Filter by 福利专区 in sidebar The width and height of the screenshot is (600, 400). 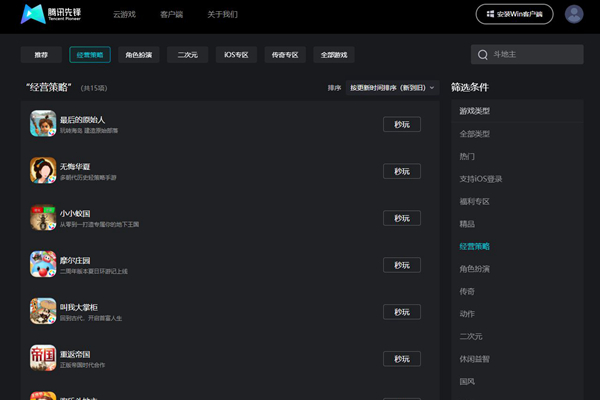pyautogui.click(x=474, y=201)
